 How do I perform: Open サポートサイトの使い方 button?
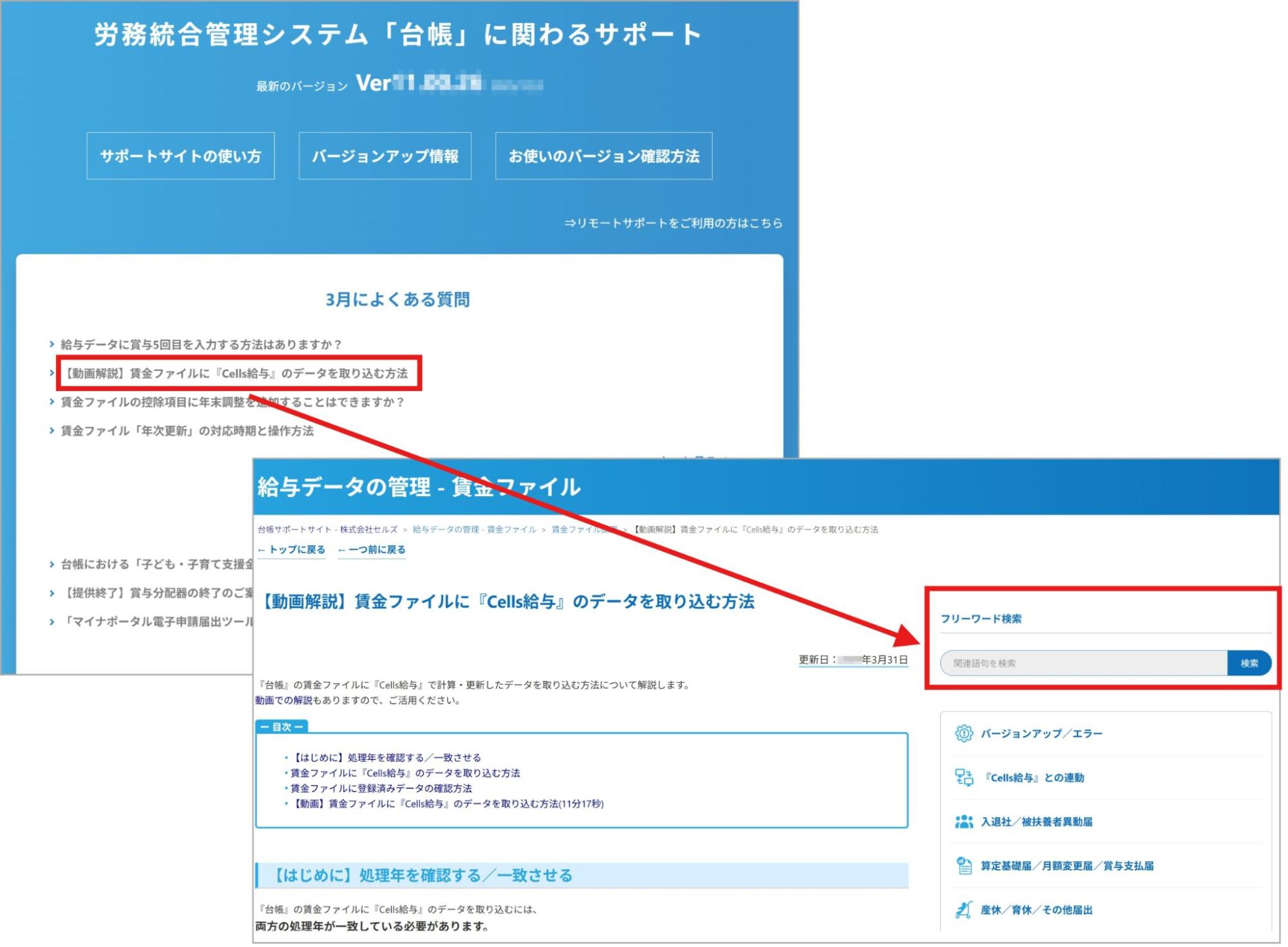pos(180,156)
